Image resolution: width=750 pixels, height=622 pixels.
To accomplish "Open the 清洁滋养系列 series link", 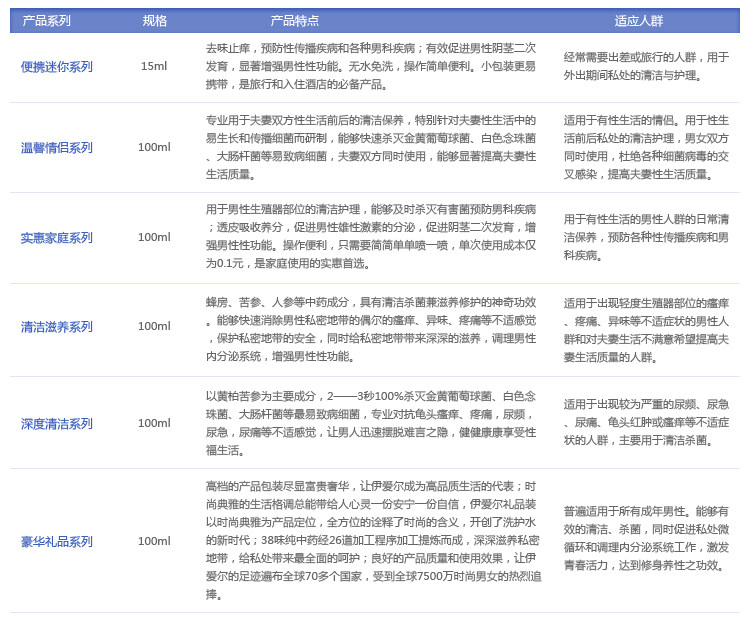I will click(x=56, y=327).
